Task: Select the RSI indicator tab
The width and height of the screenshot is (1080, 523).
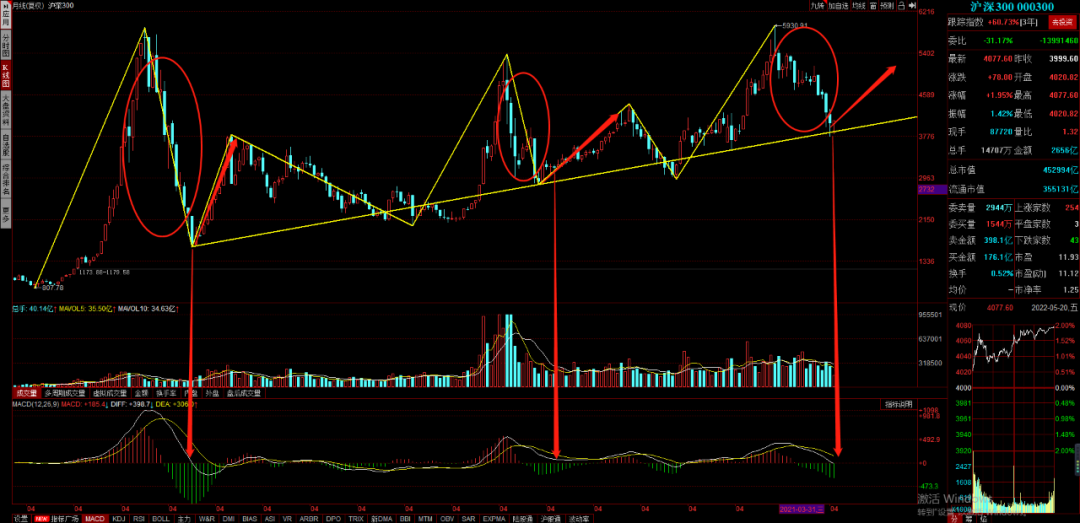Action: point(139,518)
